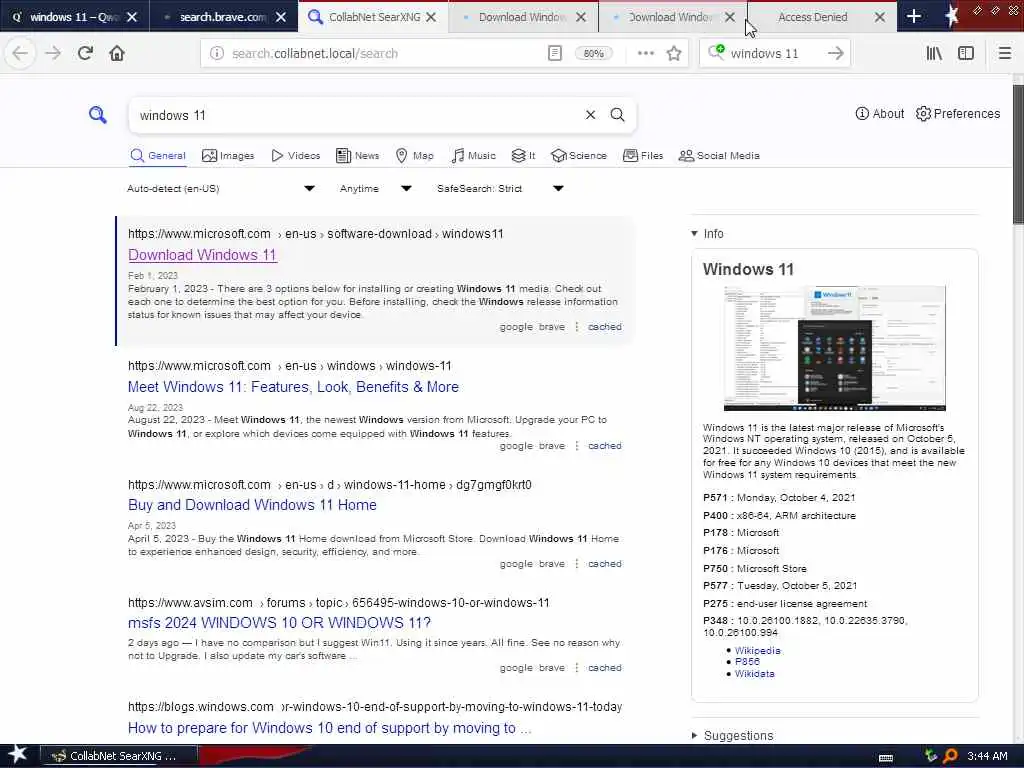Open the Wikipedia link in Info box
1024x768 pixels.
pyautogui.click(x=758, y=650)
